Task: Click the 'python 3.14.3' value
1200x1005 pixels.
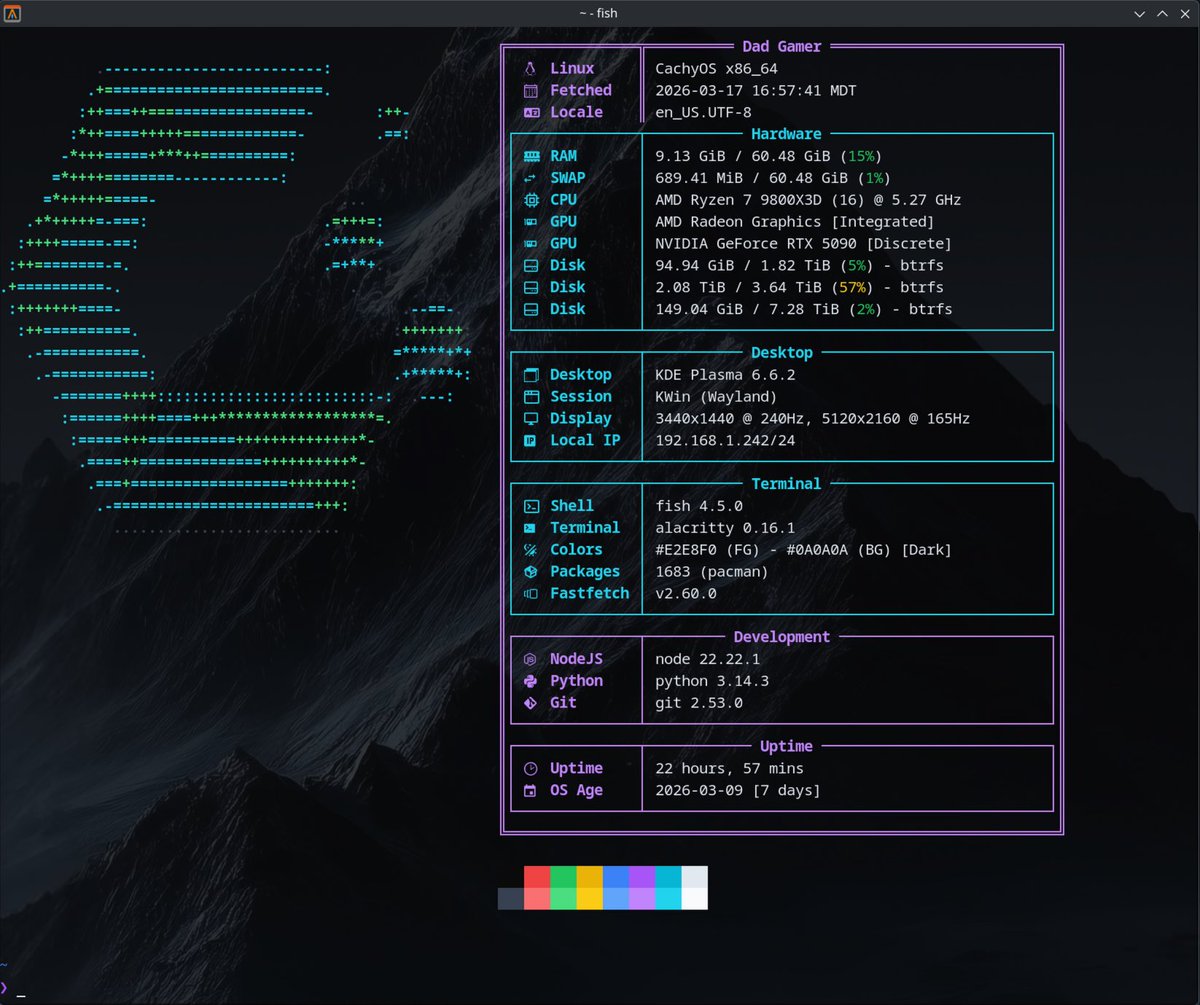Action: (x=712, y=682)
